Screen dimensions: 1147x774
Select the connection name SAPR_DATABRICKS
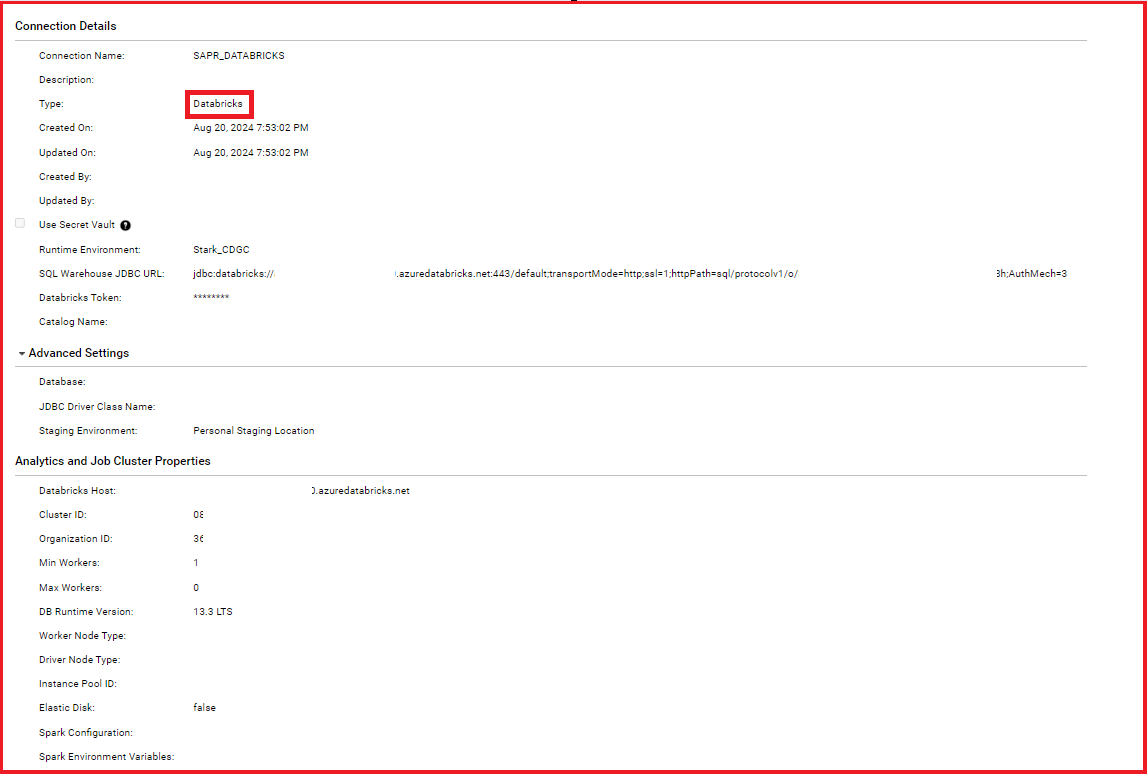238,56
